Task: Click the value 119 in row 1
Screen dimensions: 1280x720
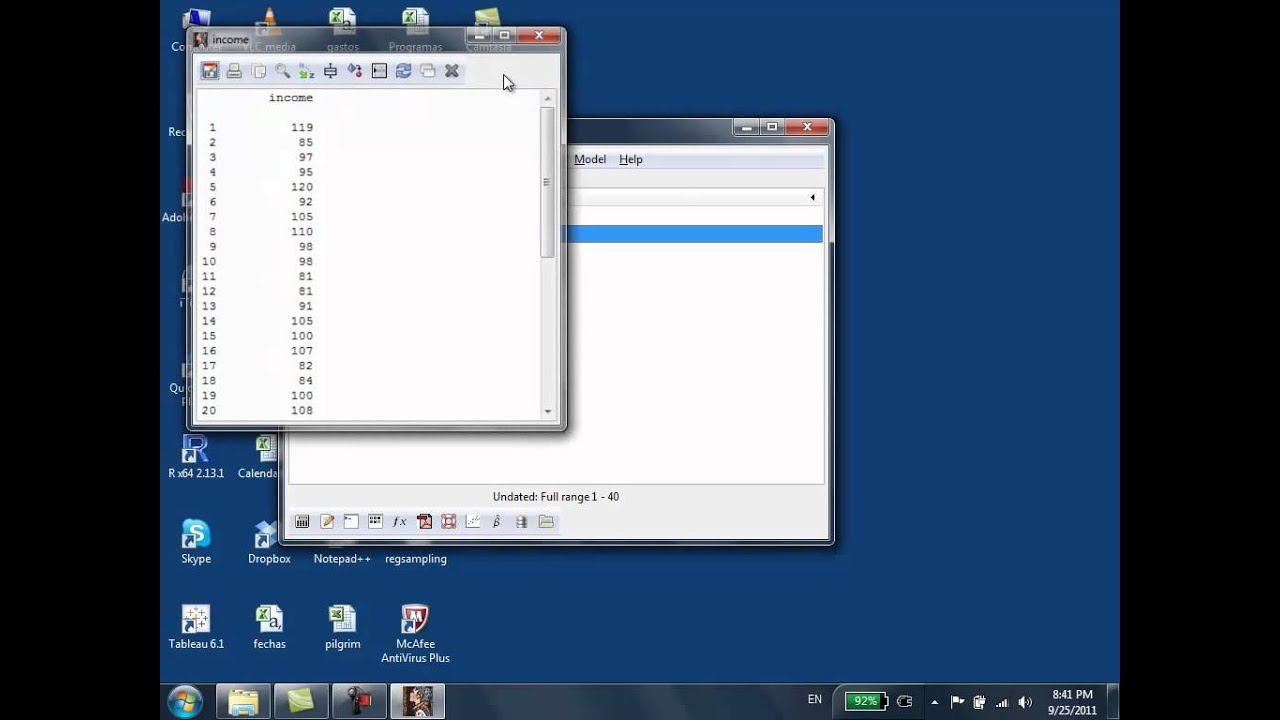Action: (x=302, y=127)
